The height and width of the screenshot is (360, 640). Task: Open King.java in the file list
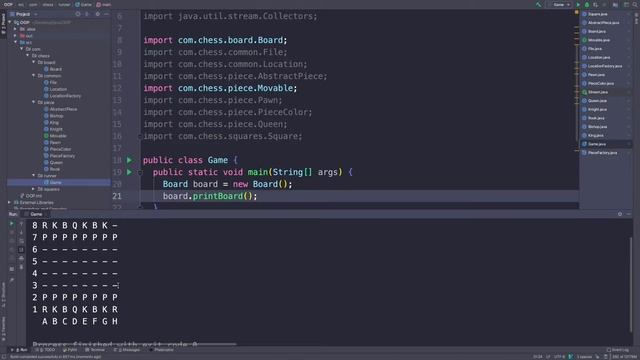606,135
